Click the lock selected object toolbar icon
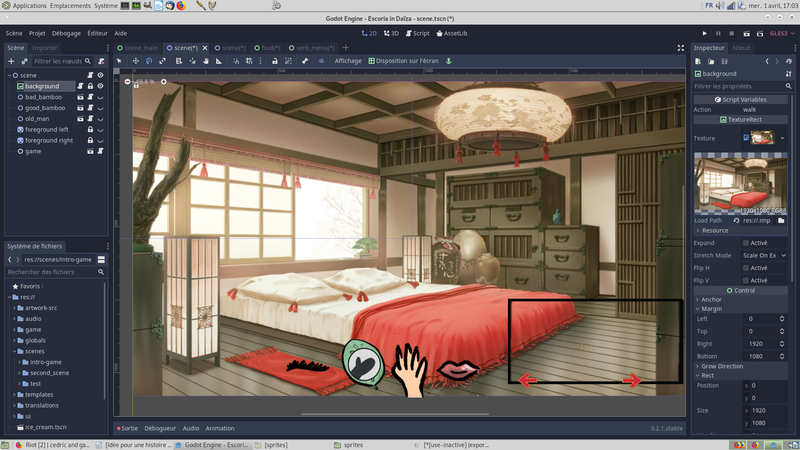Screen dimensions: 800x450 (274, 61)
